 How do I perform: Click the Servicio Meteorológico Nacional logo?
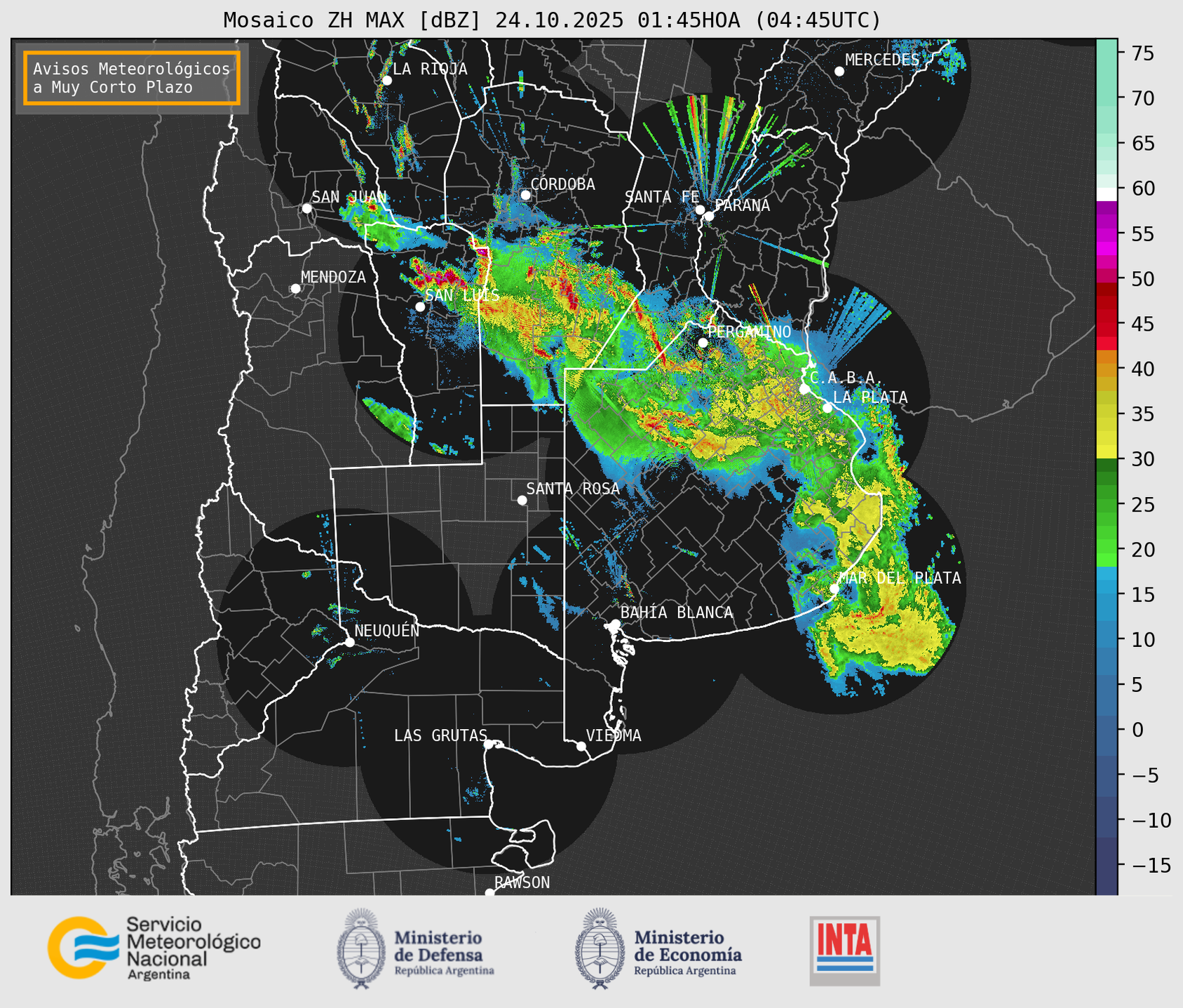[154, 948]
